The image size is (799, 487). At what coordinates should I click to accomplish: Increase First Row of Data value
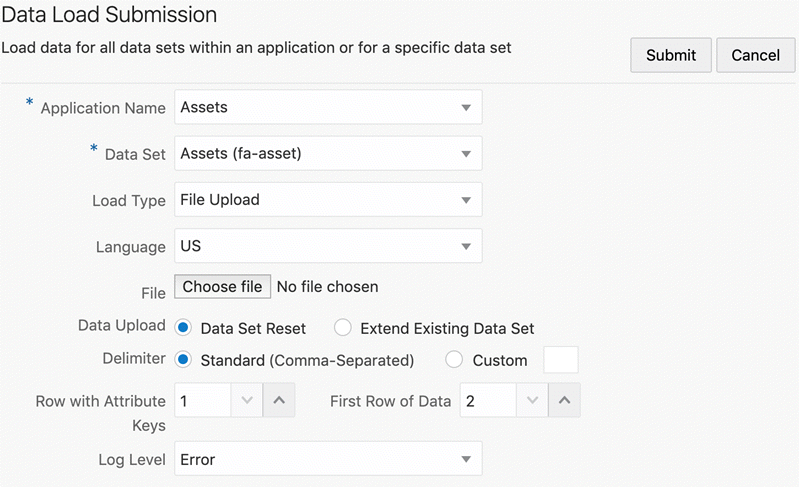(564, 401)
